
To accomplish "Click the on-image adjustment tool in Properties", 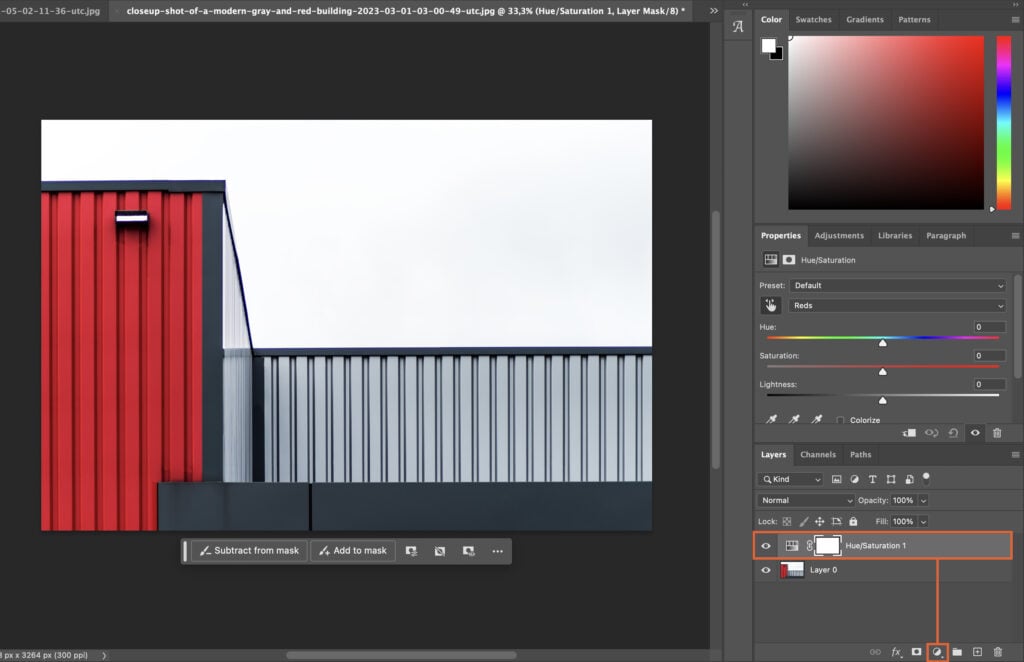I will click(x=770, y=306).
